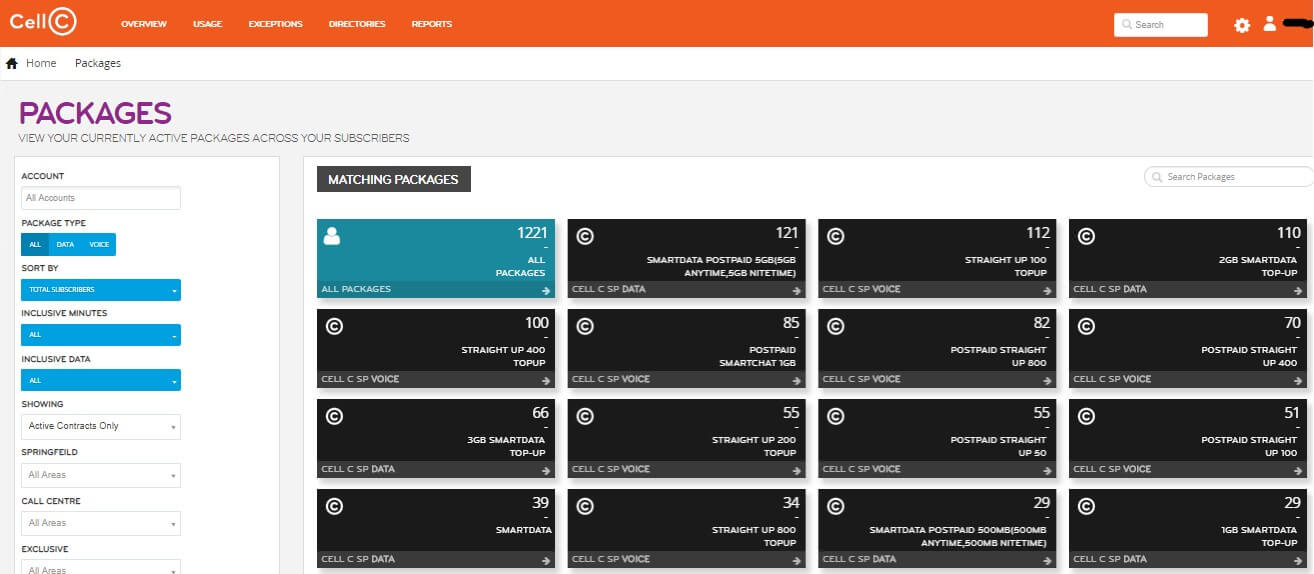Open Springfeild All Areas dropdown

[x=101, y=475]
